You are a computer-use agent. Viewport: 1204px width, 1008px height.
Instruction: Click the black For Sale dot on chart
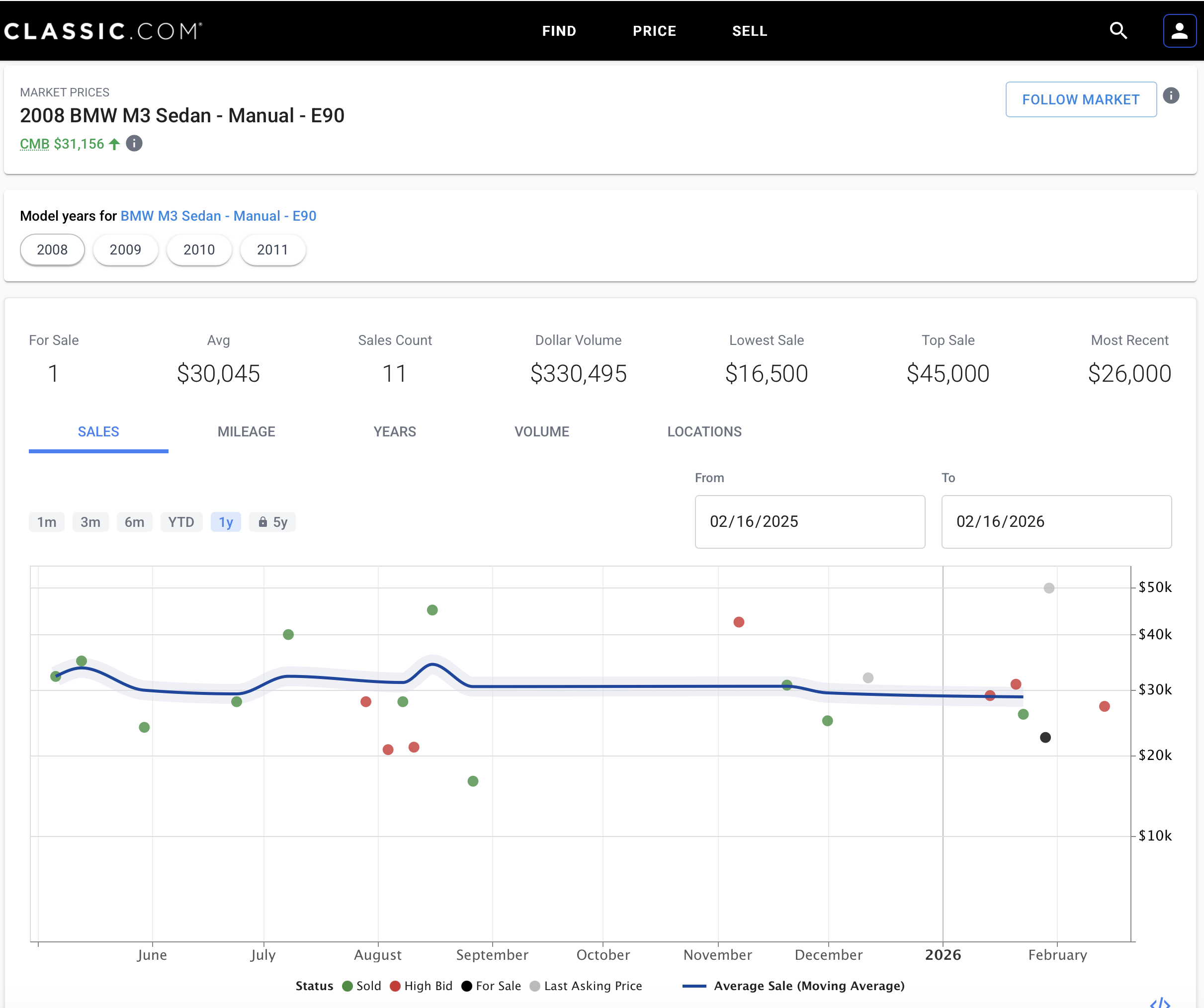click(x=1045, y=738)
